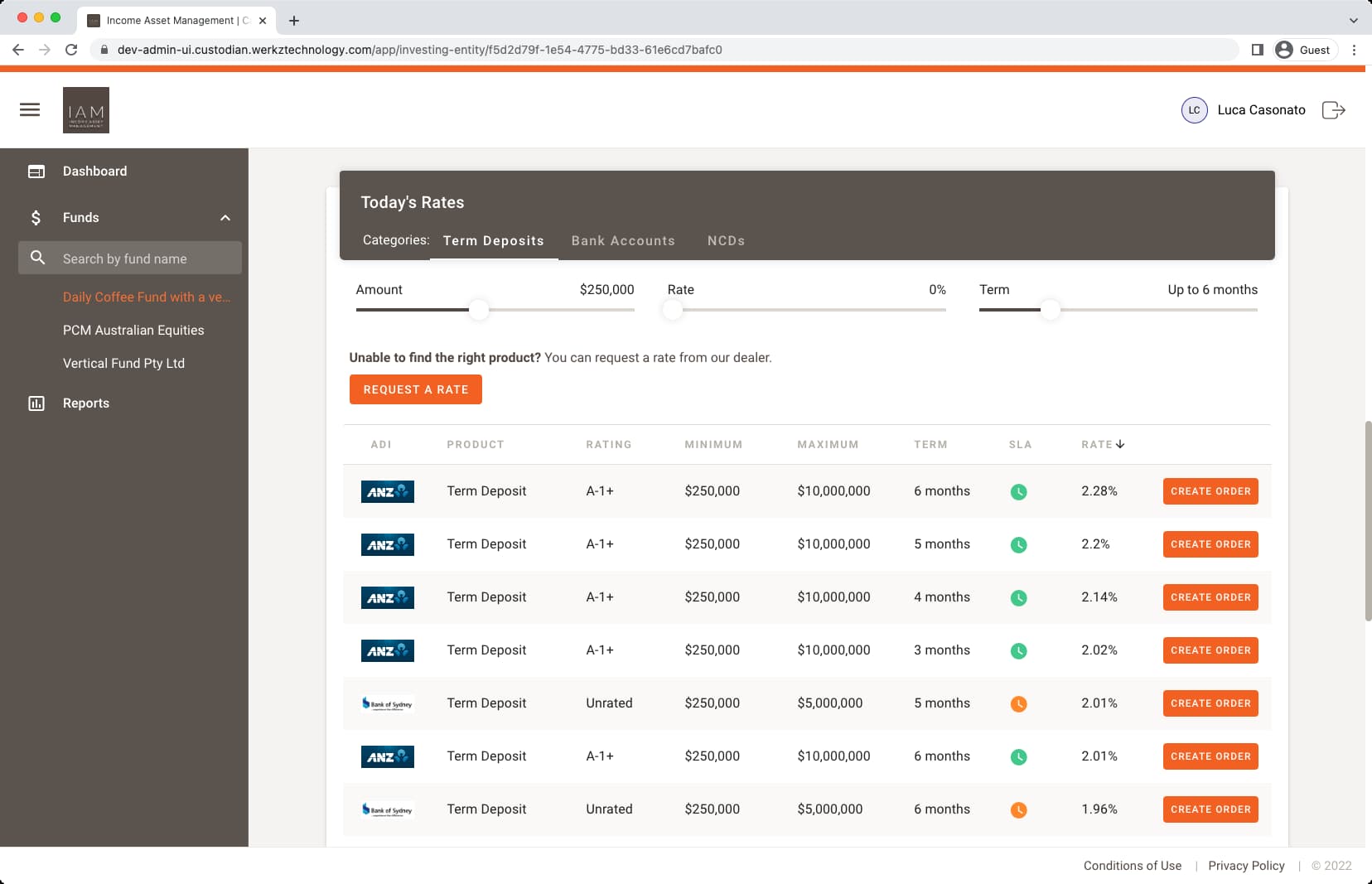Image resolution: width=1372 pixels, height=884 pixels.
Task: Click the IAM logo
Action: (86, 109)
